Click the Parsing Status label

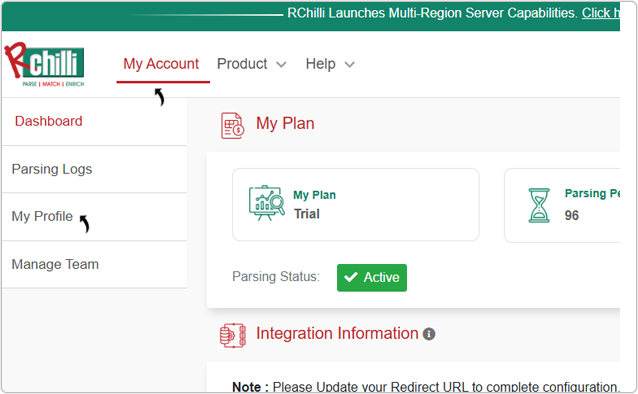tap(276, 276)
